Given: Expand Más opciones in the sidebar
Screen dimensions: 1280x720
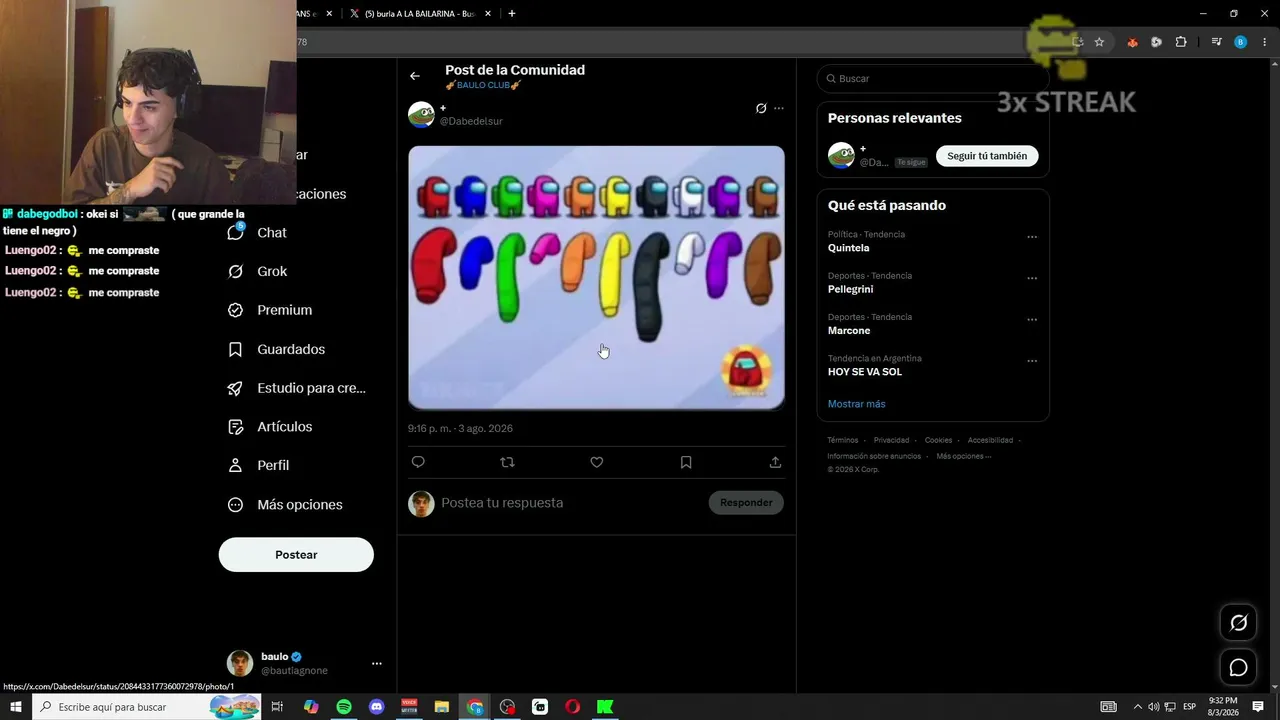Looking at the screenshot, I should point(285,505).
